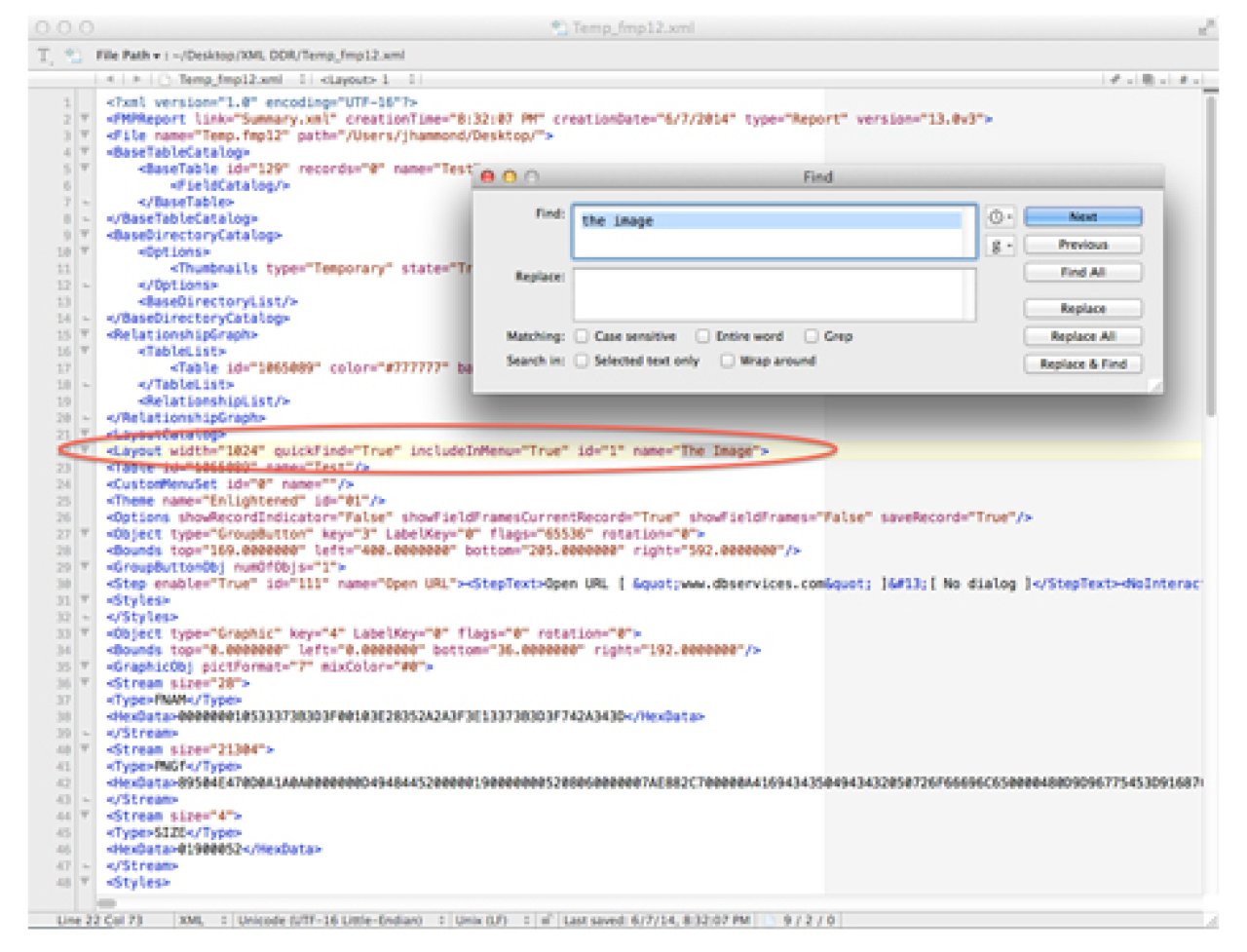Enable Grep matching
The height and width of the screenshot is (952, 1247).
811,336
